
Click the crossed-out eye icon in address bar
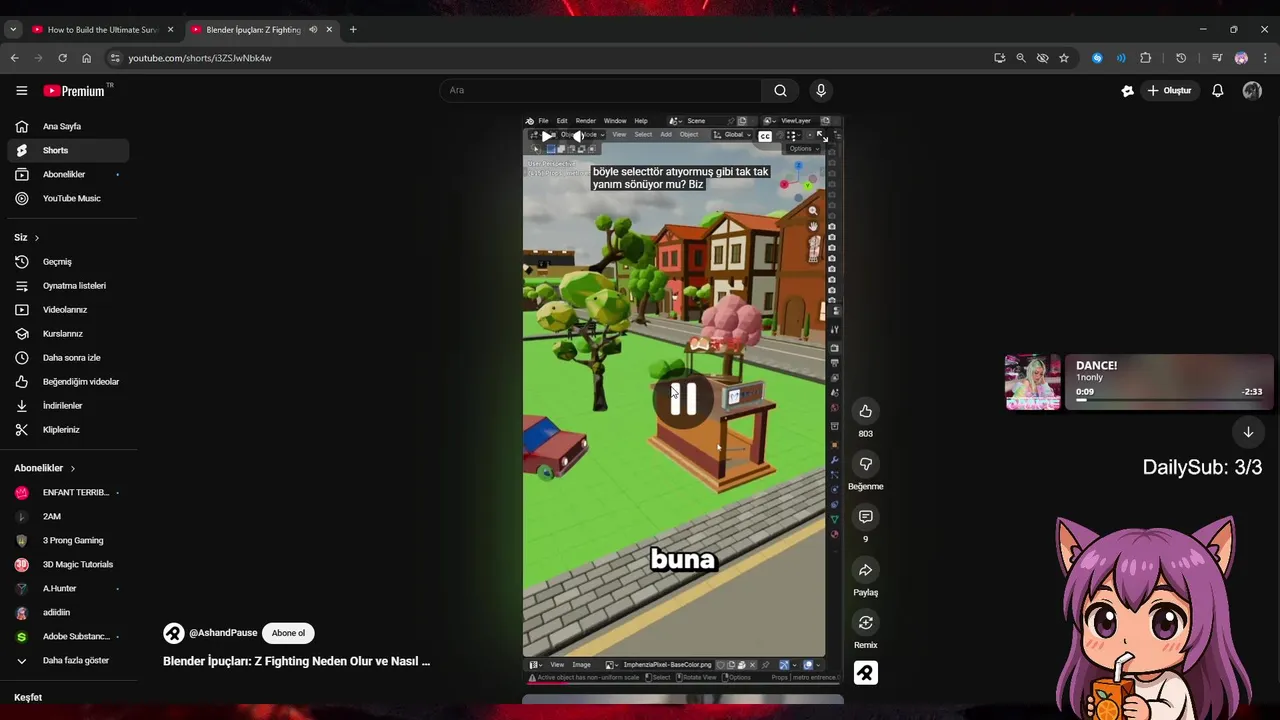1042,58
